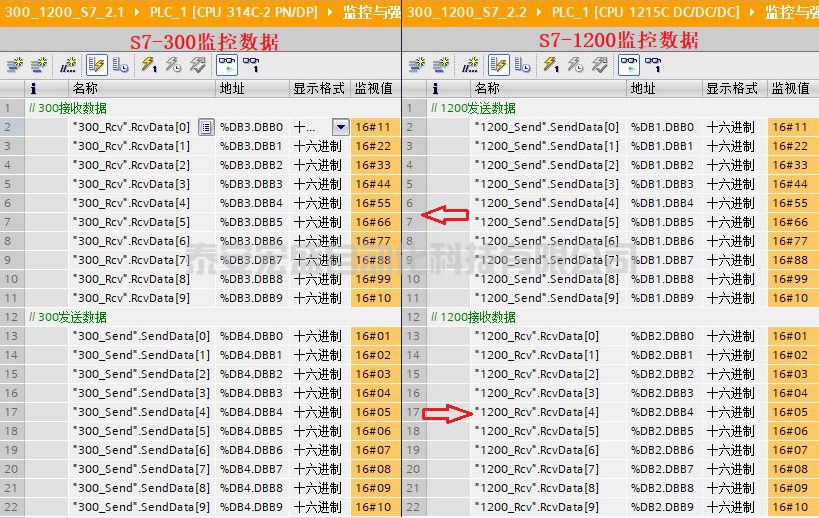Click the 地址 column header in S7-1200 table
Viewport: 819px width, 518px height.
click(x=643, y=88)
